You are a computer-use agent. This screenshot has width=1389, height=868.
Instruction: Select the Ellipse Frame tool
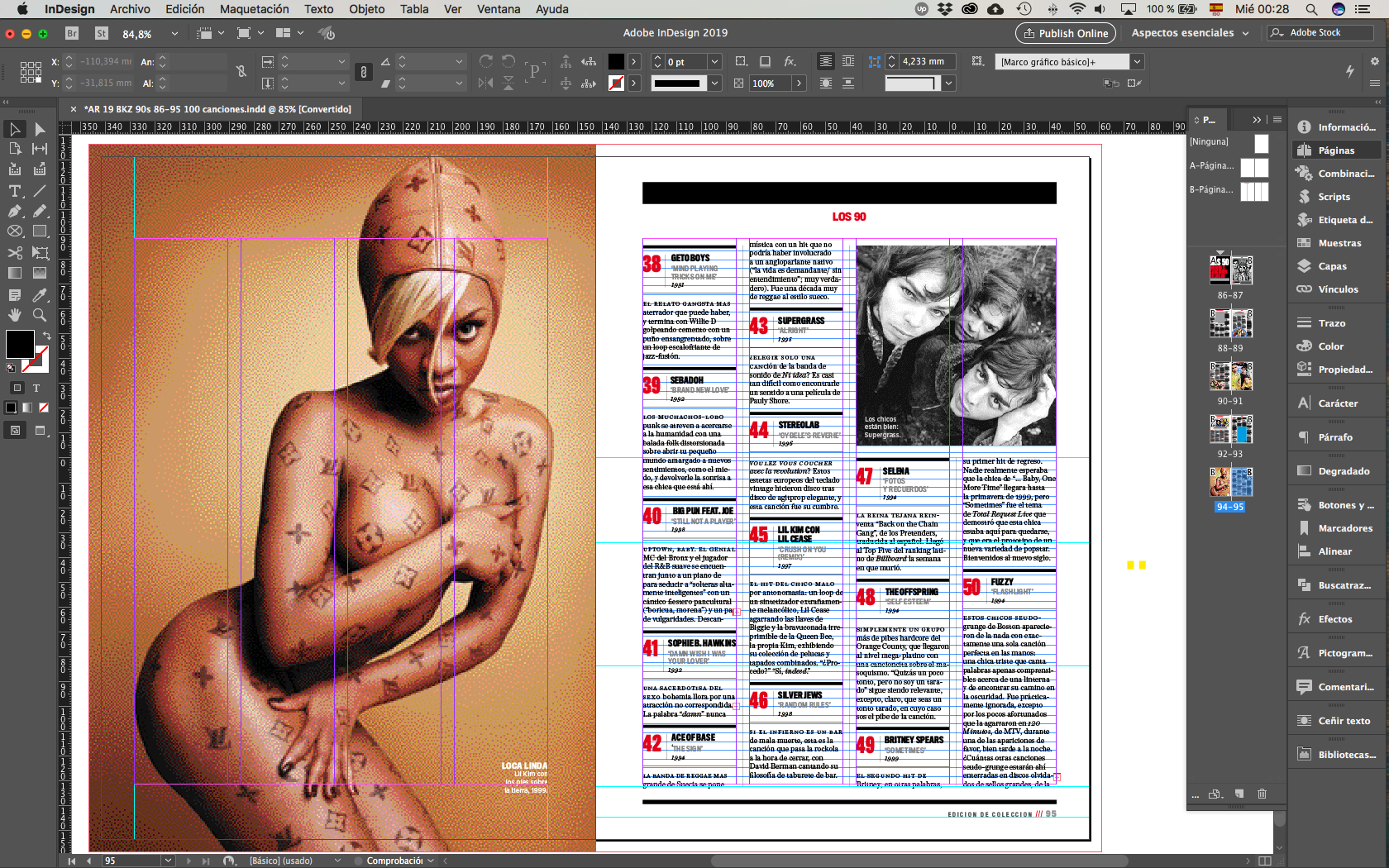tap(15, 231)
